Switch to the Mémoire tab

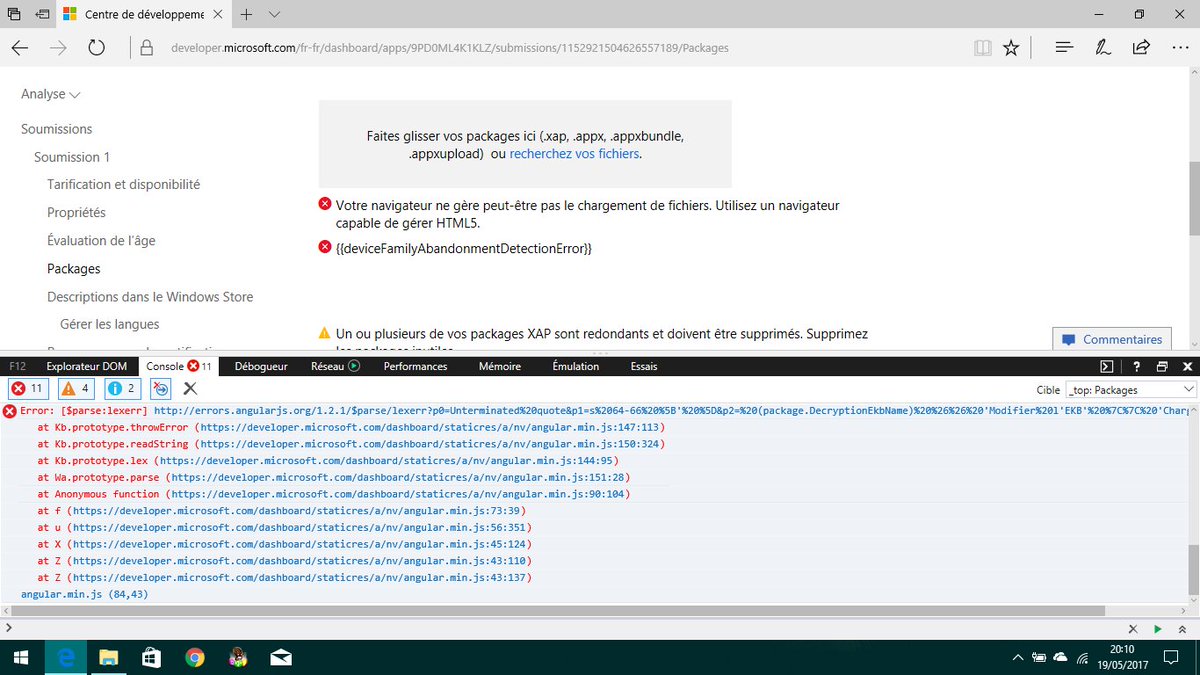(500, 366)
